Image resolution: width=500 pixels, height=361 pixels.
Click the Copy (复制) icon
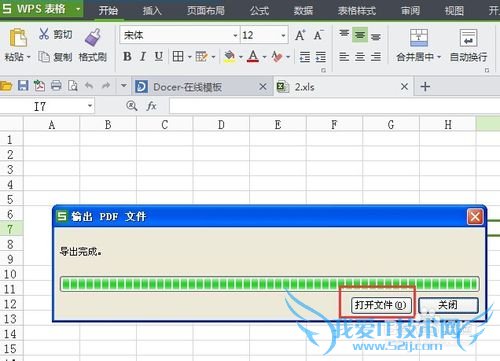[x=44, y=57]
